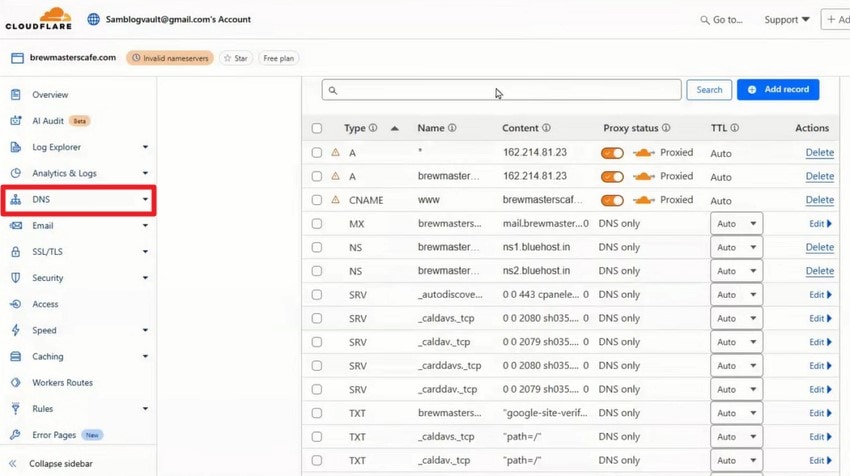Image resolution: width=850 pixels, height=476 pixels.
Task: Open TTL dropdown for the MX record
Action: pyautogui.click(x=736, y=224)
